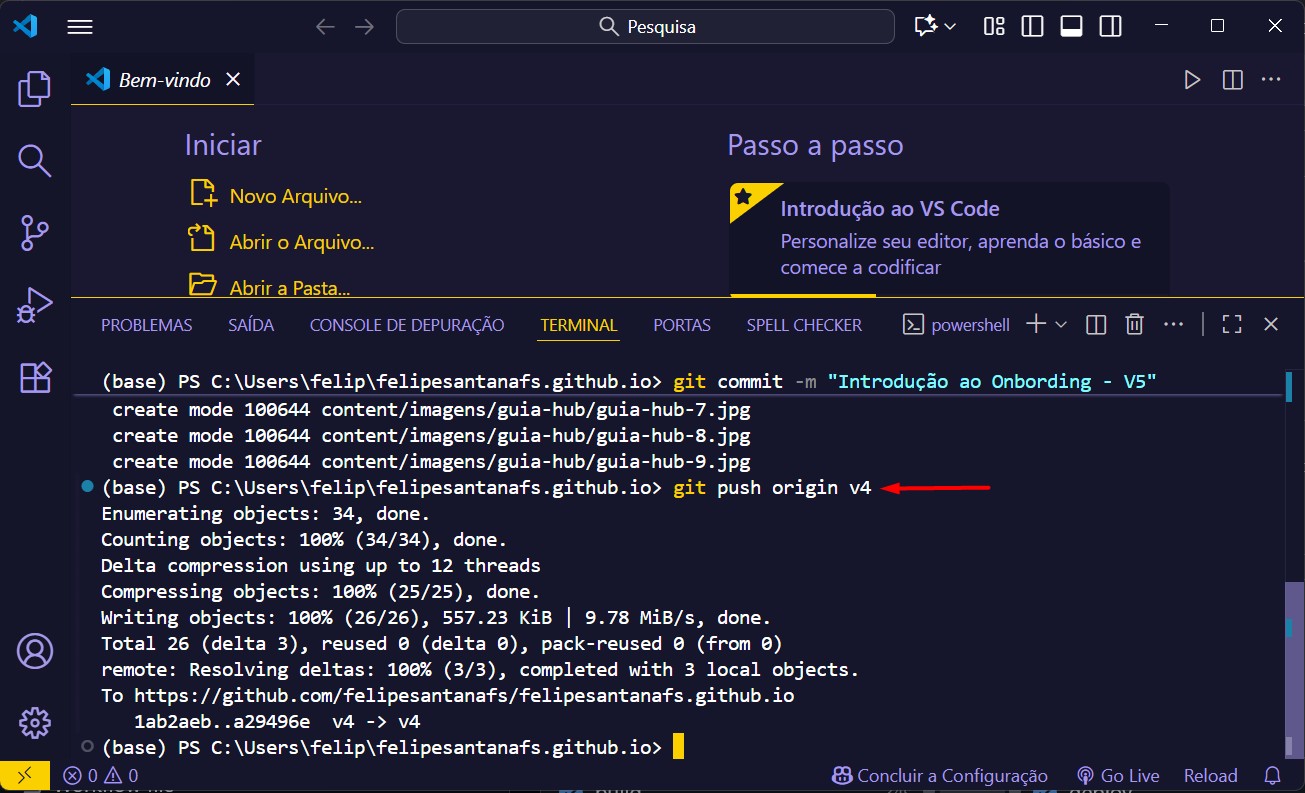
Task: Click the Pesquisa command center search box
Action: point(645,27)
